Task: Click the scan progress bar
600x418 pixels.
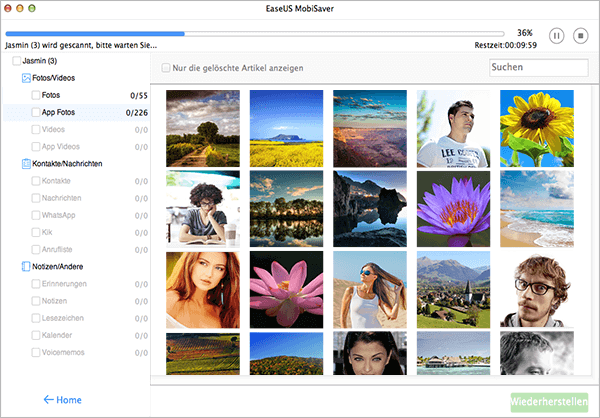Action: point(255,34)
